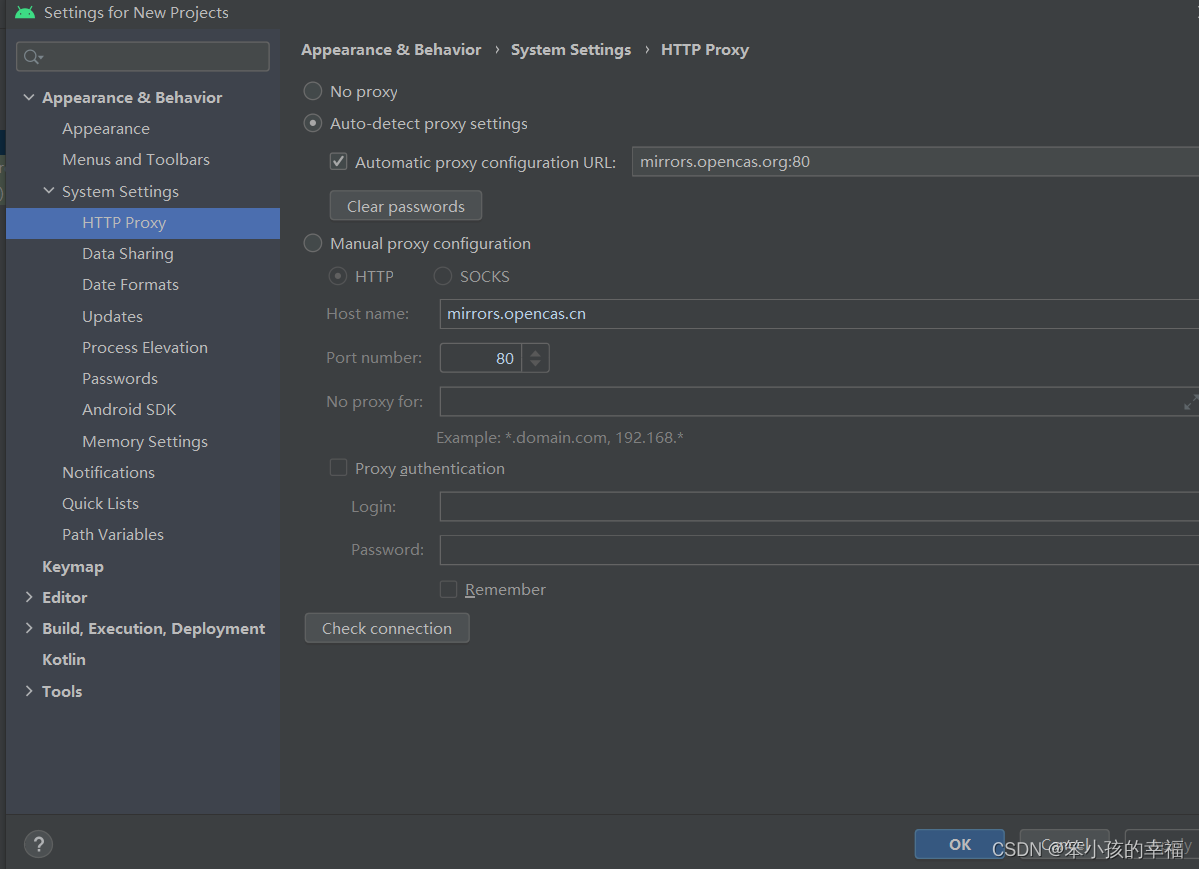Expand Build, Execution, Deployment category
Viewport: 1199px width, 869px height.
tap(29, 628)
